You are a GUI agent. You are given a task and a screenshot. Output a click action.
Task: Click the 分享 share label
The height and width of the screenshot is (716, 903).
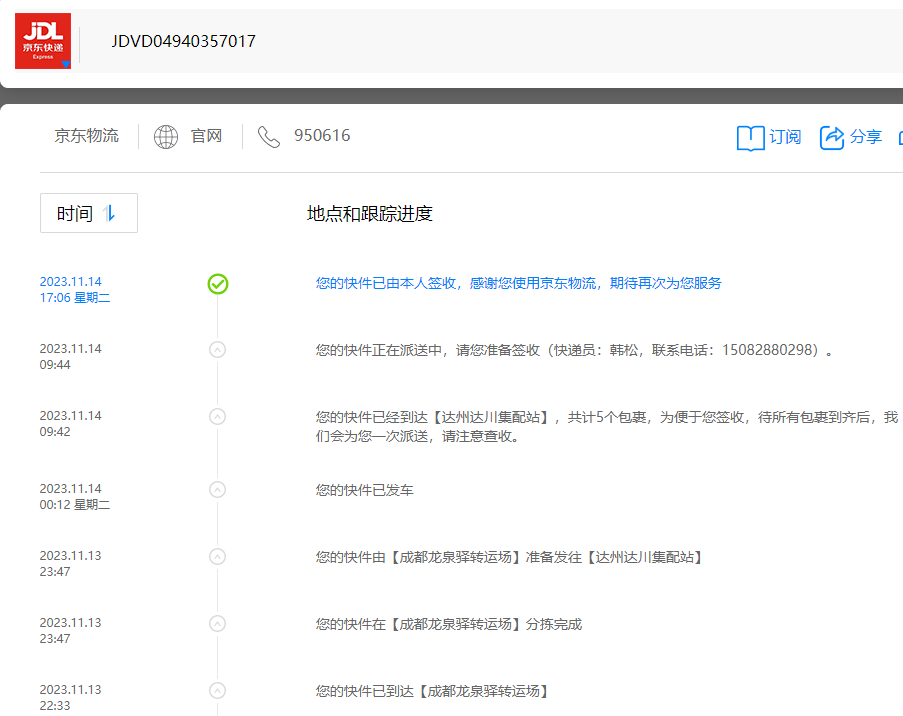click(866, 137)
